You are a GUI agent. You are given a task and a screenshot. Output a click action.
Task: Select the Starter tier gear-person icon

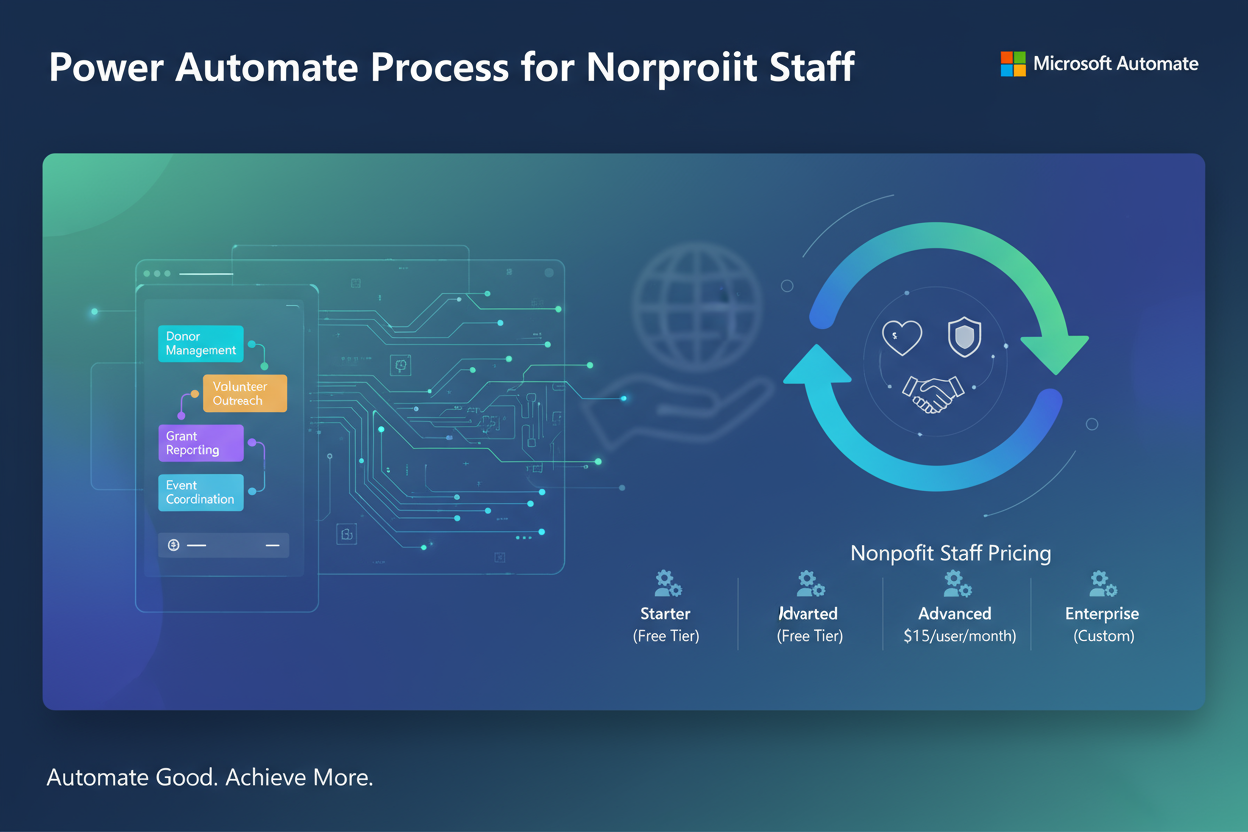[666, 583]
